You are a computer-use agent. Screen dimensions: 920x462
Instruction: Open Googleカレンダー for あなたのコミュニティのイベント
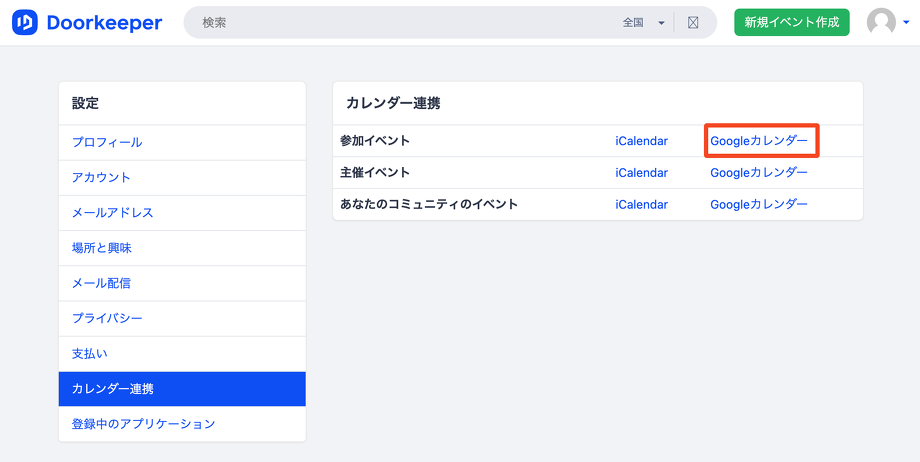click(759, 204)
